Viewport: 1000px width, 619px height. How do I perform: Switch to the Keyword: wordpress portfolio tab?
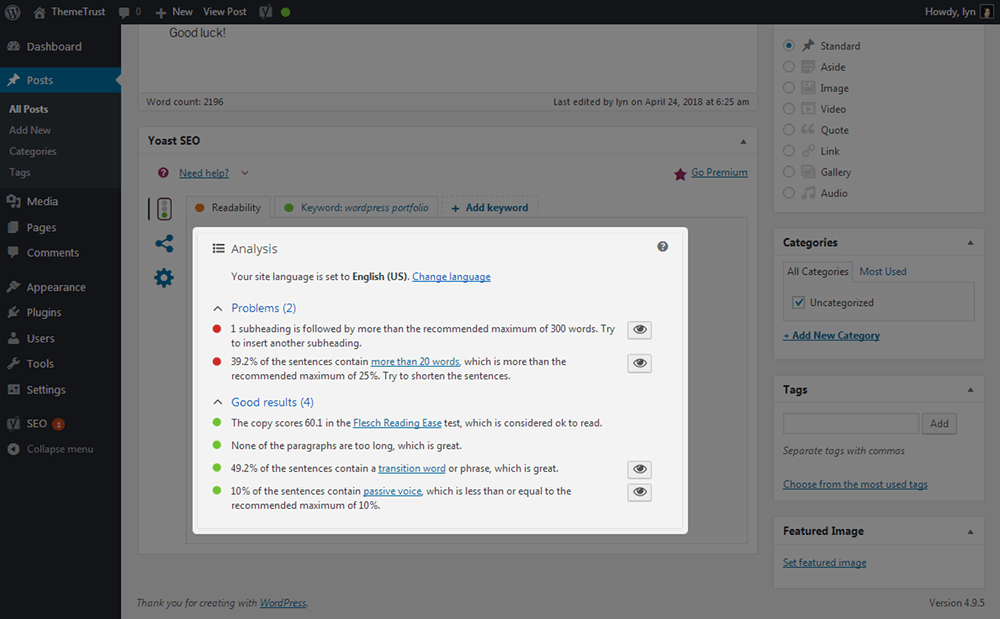click(x=356, y=208)
